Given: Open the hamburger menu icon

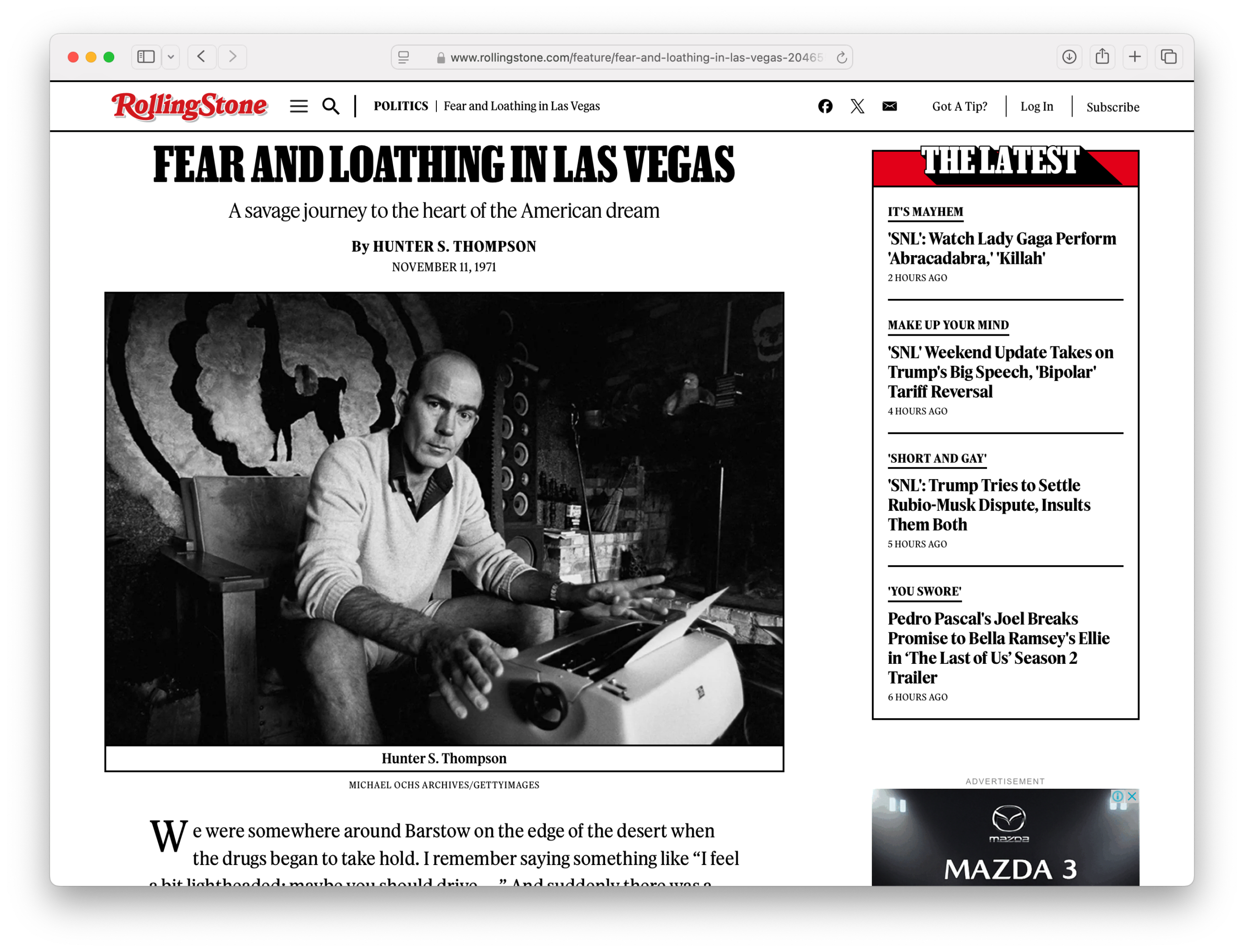Looking at the screenshot, I should [x=299, y=106].
